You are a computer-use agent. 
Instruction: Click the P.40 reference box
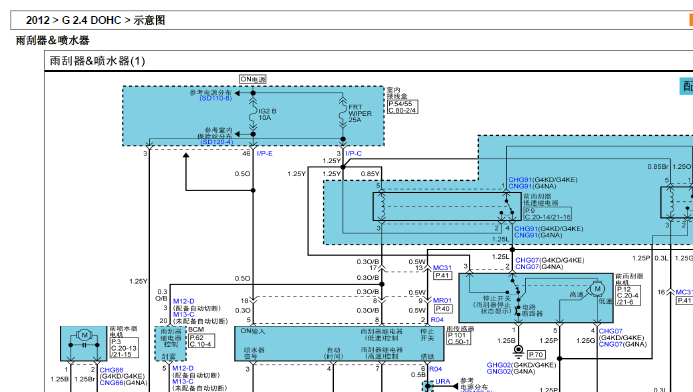(x=442, y=309)
